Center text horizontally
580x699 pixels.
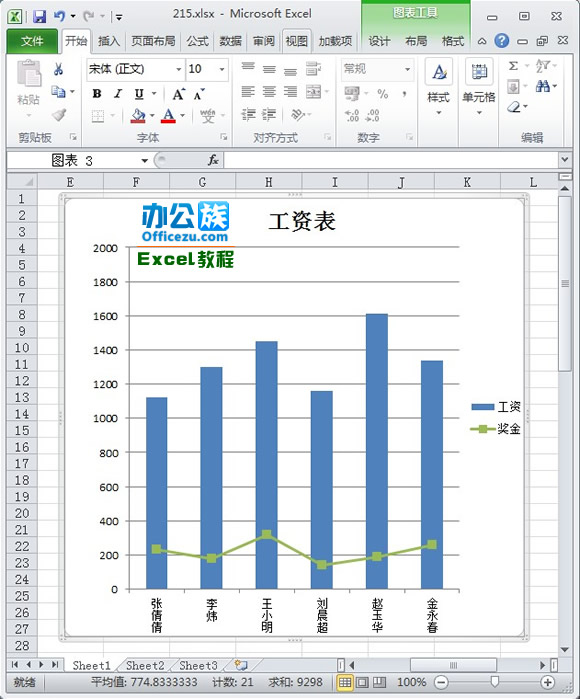coord(269,92)
